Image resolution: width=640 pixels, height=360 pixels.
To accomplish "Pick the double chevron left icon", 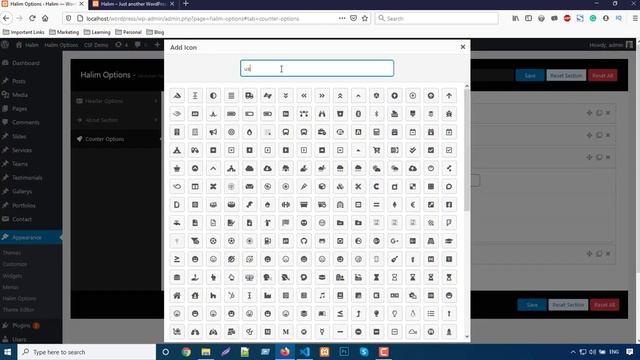I will click(x=304, y=96).
